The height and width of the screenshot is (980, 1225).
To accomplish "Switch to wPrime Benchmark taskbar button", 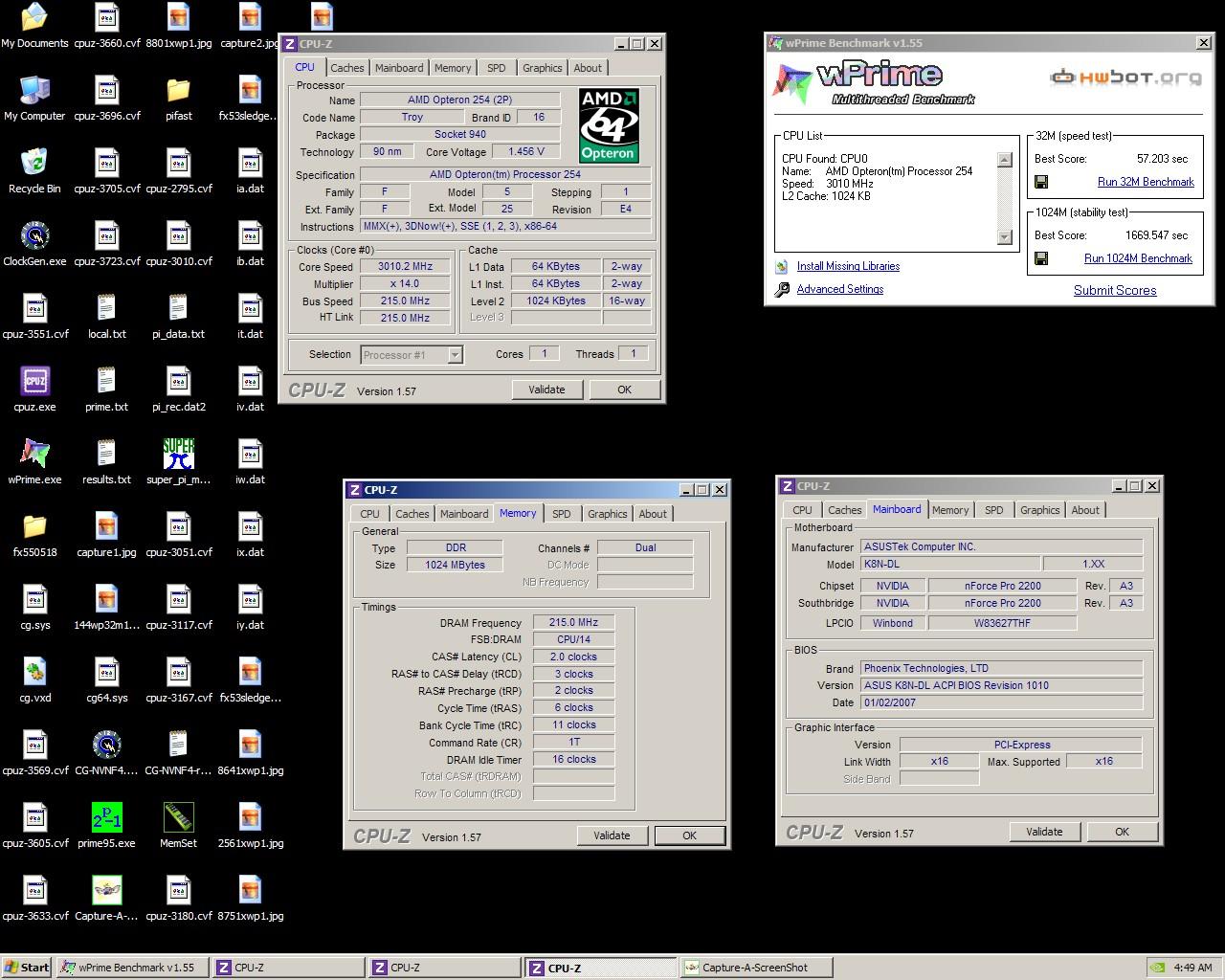I will click(133, 968).
